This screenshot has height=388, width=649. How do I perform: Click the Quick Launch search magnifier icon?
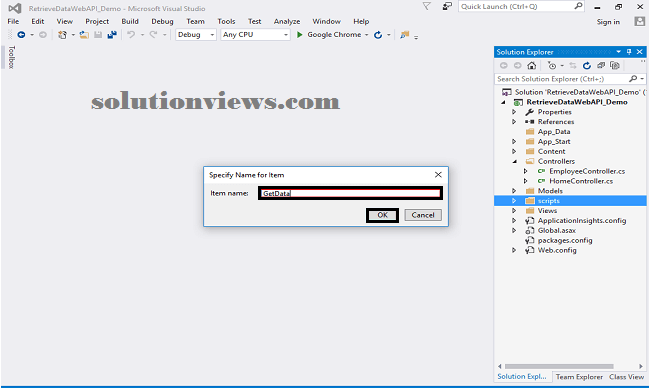pos(578,6)
